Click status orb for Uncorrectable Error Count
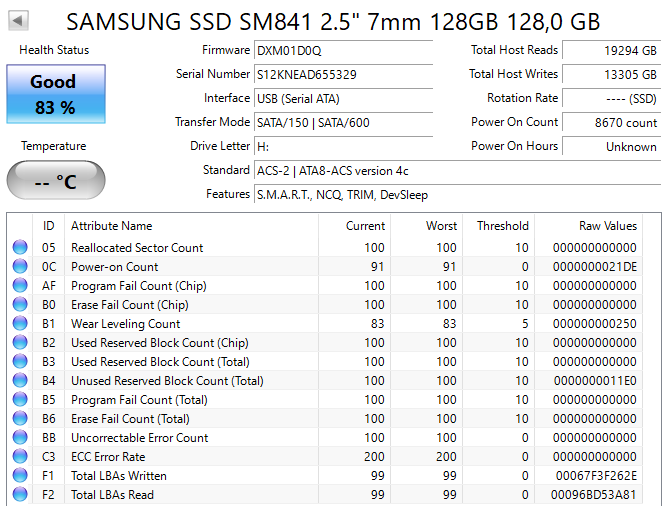 pos(20,438)
